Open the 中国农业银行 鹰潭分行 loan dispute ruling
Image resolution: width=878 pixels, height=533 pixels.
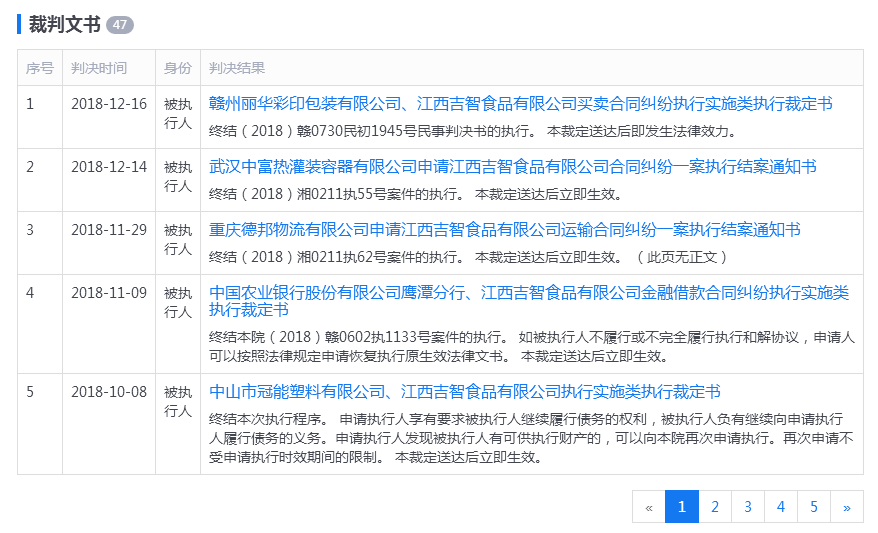(528, 293)
